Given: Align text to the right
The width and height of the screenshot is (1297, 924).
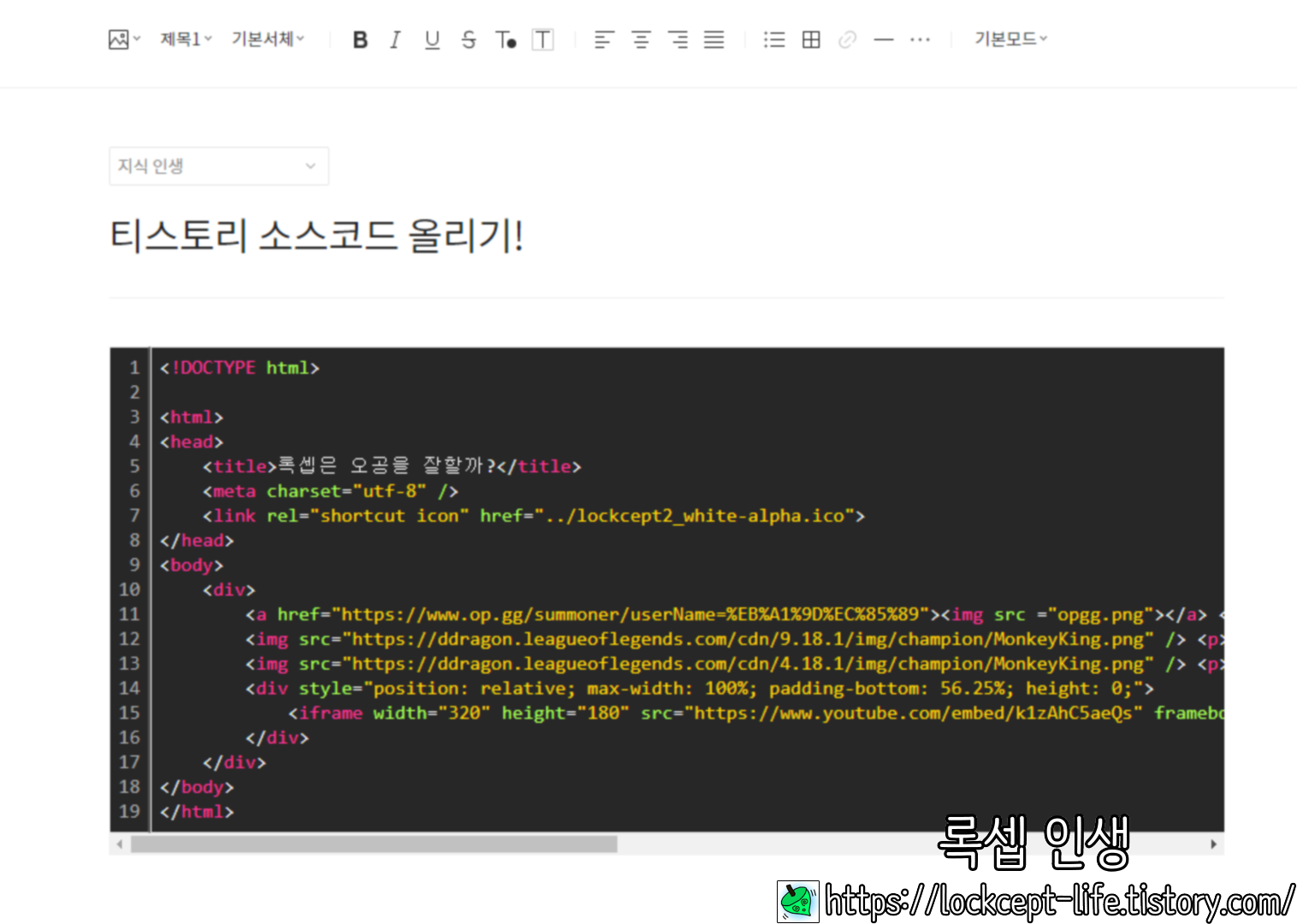Looking at the screenshot, I should tap(678, 39).
